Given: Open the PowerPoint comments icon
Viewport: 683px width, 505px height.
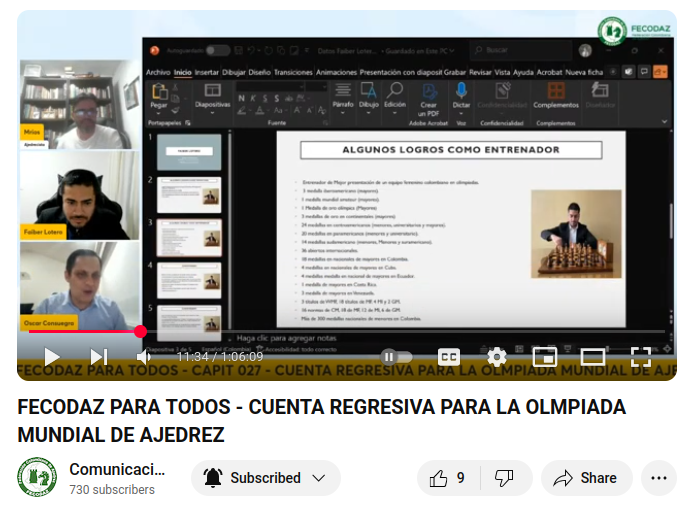Looking at the screenshot, I should pos(644,72).
